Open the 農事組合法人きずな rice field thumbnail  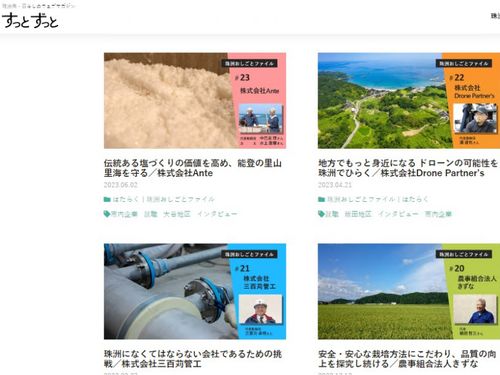pos(409,291)
